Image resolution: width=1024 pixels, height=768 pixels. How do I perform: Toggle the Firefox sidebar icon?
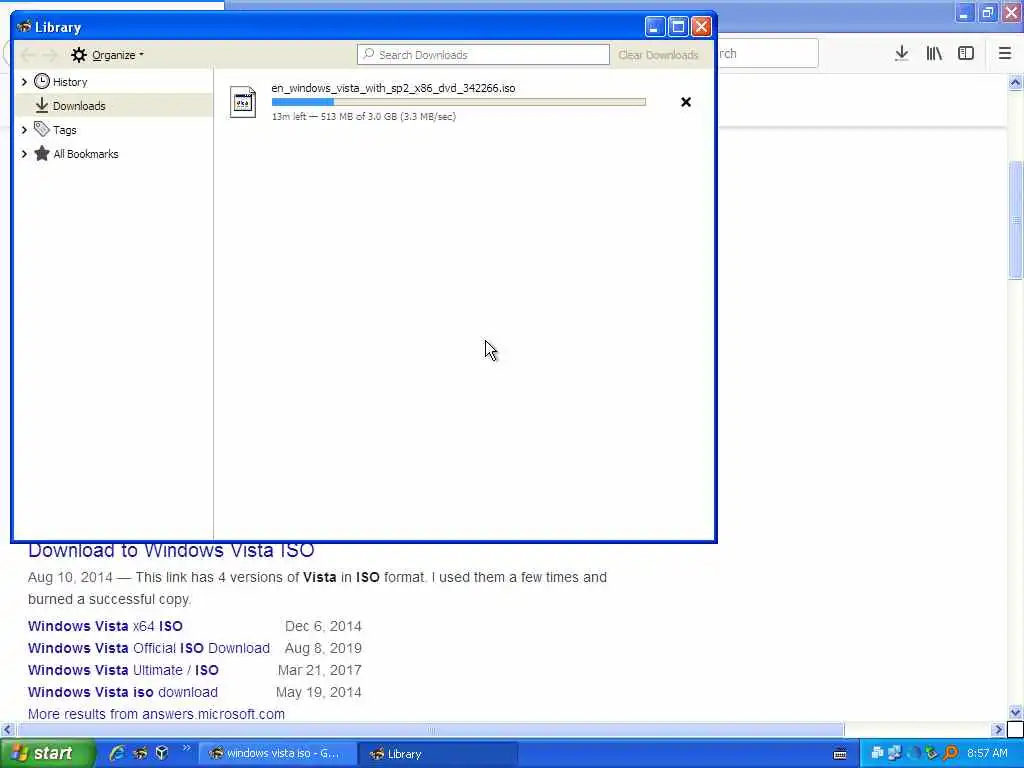pyautogui.click(x=966, y=54)
